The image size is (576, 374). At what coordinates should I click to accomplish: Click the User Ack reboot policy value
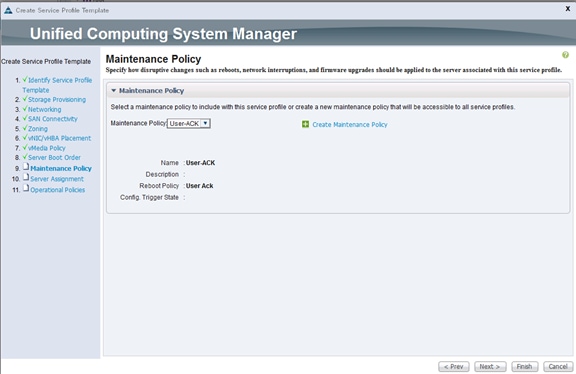(199, 186)
